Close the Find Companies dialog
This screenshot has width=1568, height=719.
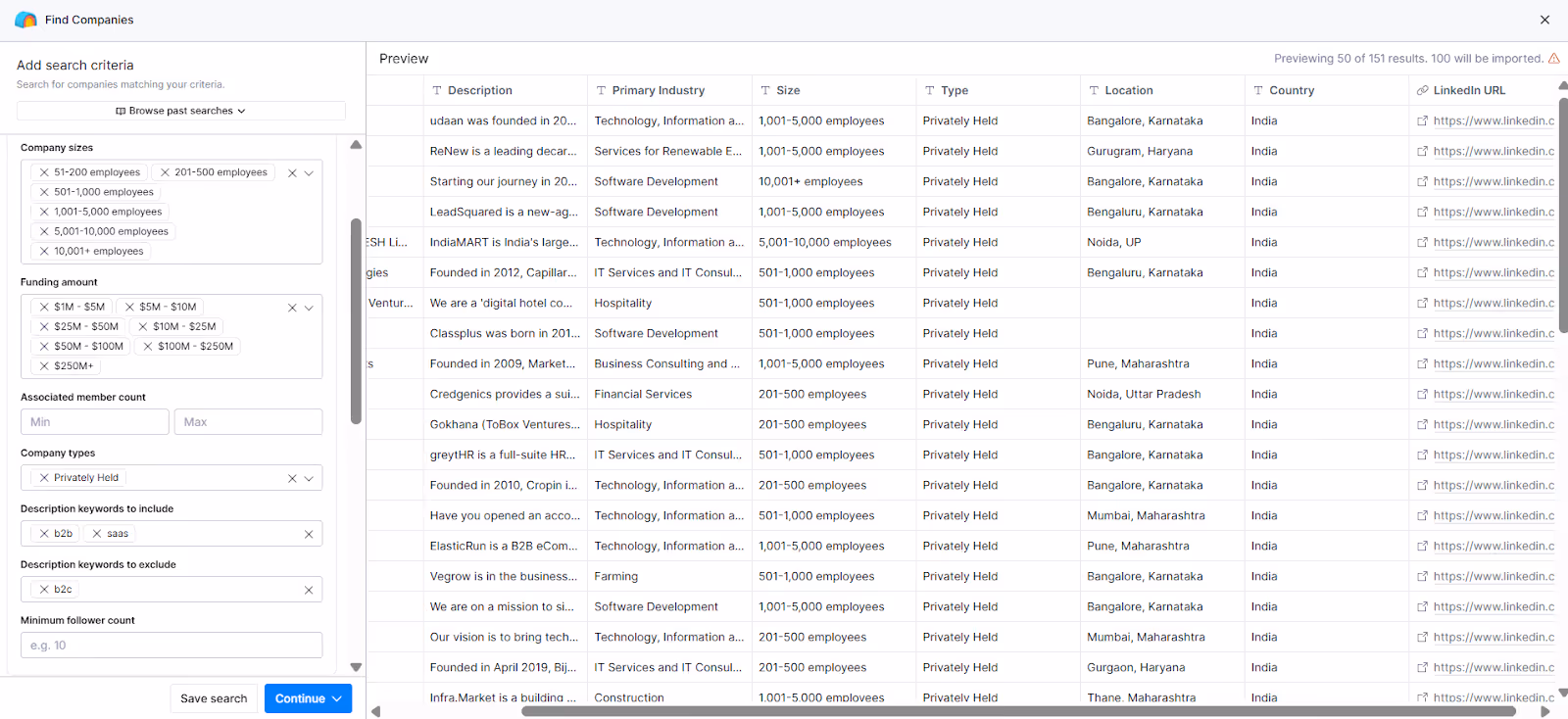[x=1544, y=20]
